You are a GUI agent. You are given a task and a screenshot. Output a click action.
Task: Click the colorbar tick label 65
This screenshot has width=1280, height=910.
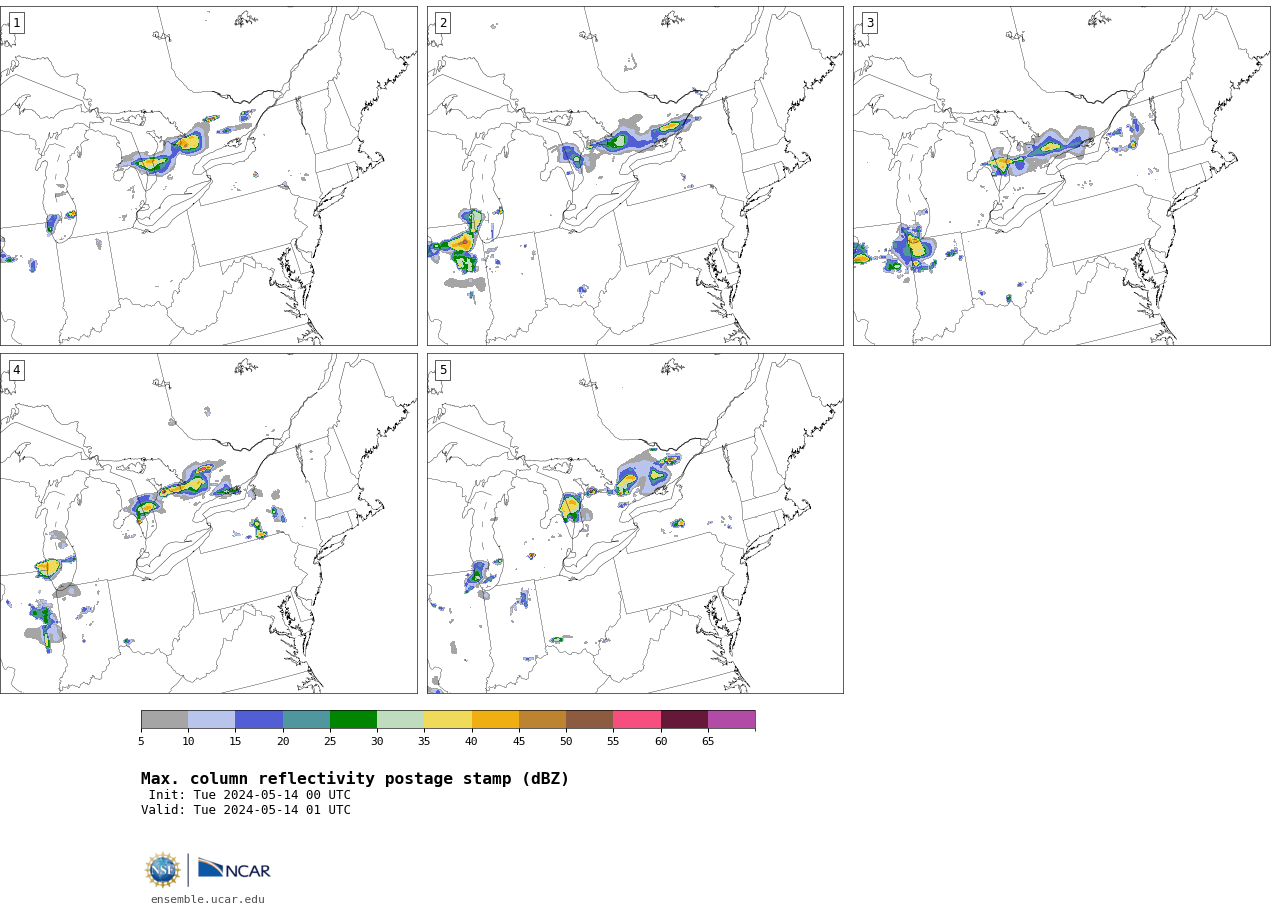click(708, 741)
